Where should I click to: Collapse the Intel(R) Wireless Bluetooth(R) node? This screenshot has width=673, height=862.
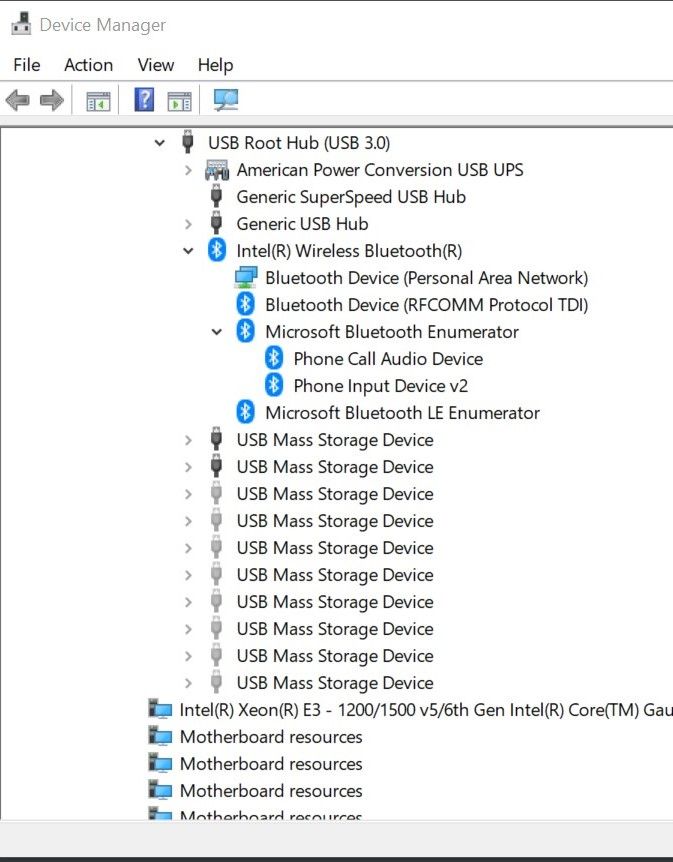coord(188,251)
